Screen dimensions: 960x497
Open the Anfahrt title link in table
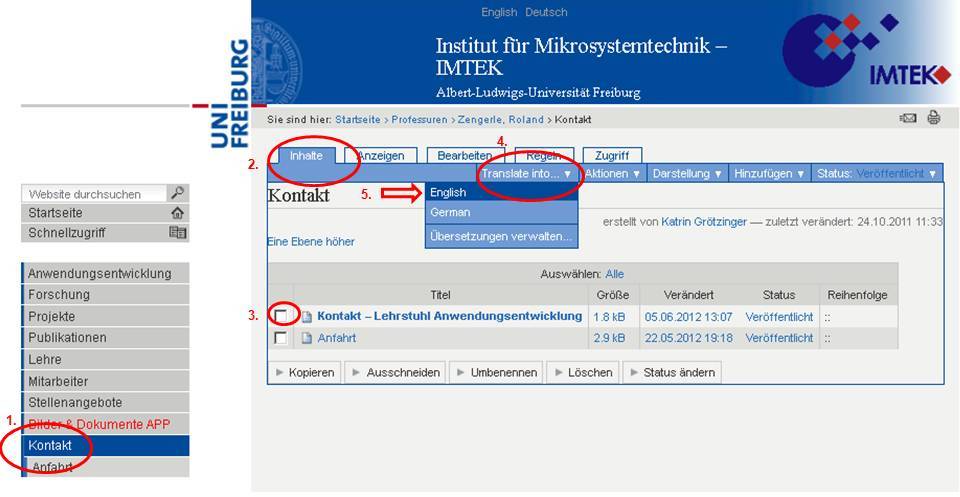click(x=337, y=338)
